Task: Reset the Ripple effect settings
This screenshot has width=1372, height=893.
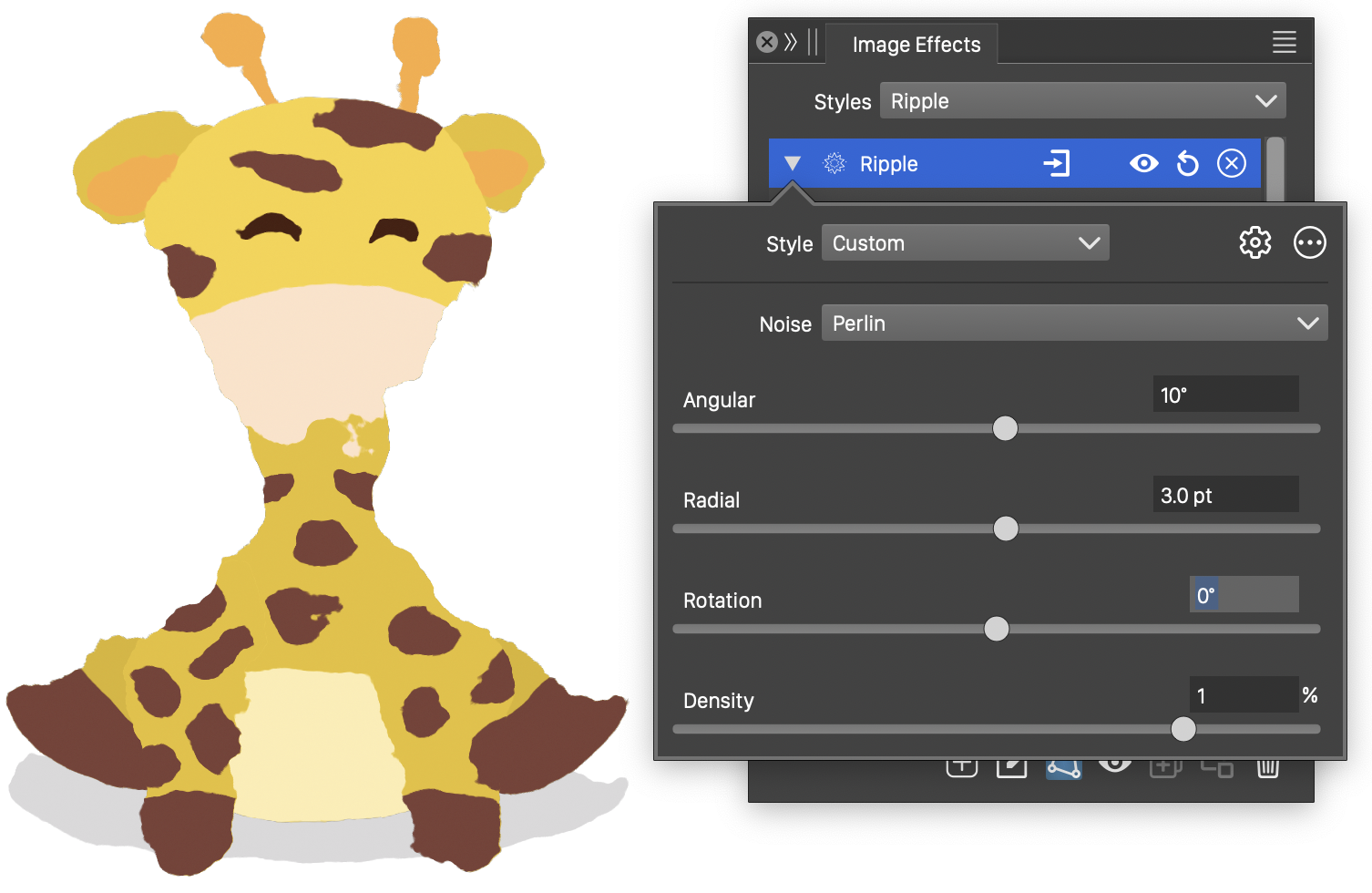Action: (x=1188, y=164)
